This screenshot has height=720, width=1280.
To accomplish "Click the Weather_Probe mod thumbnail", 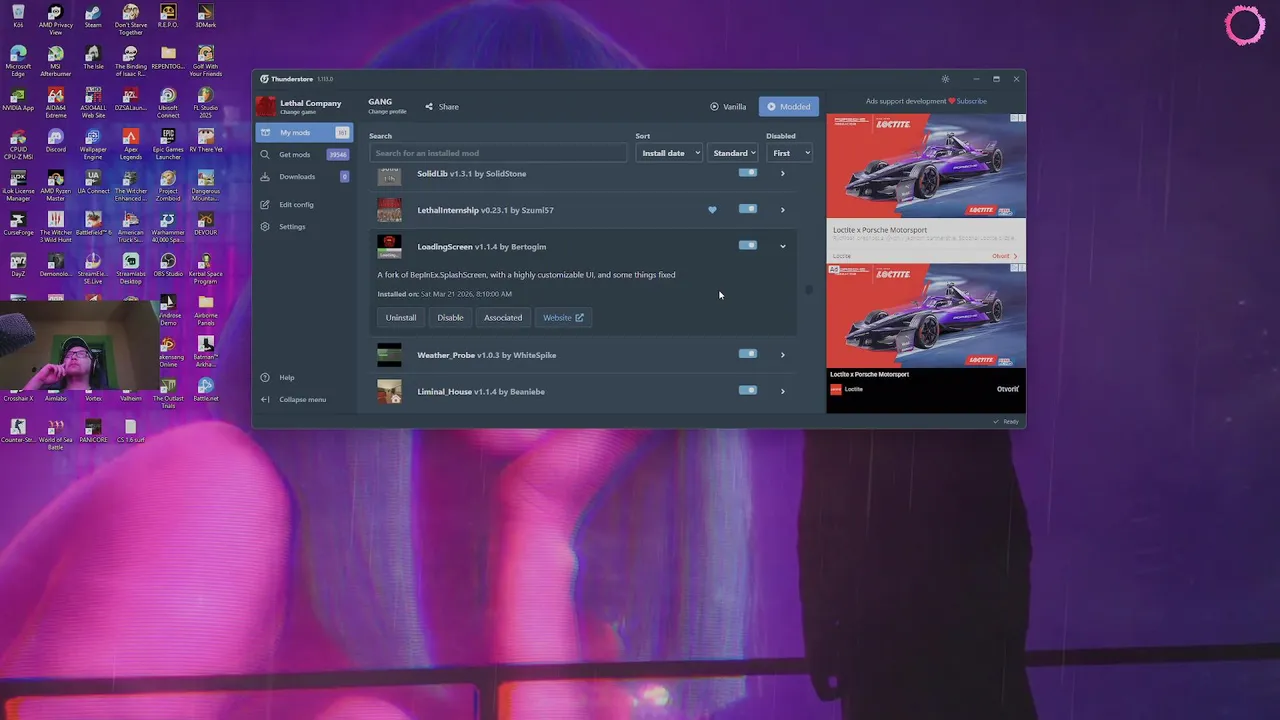I will tap(389, 354).
